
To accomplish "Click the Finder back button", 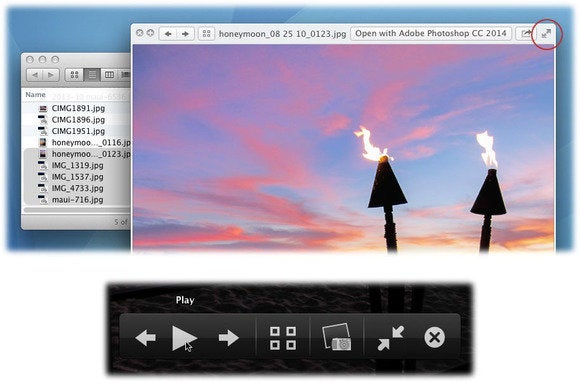I will pos(35,75).
